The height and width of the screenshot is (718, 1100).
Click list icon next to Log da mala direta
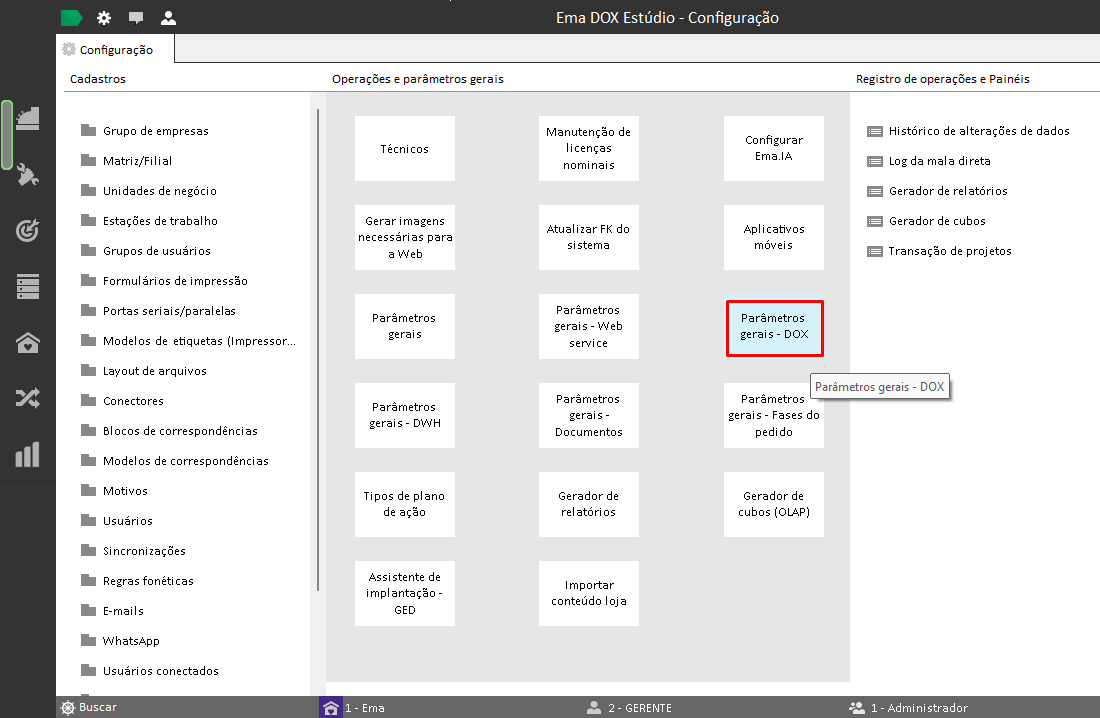point(875,161)
